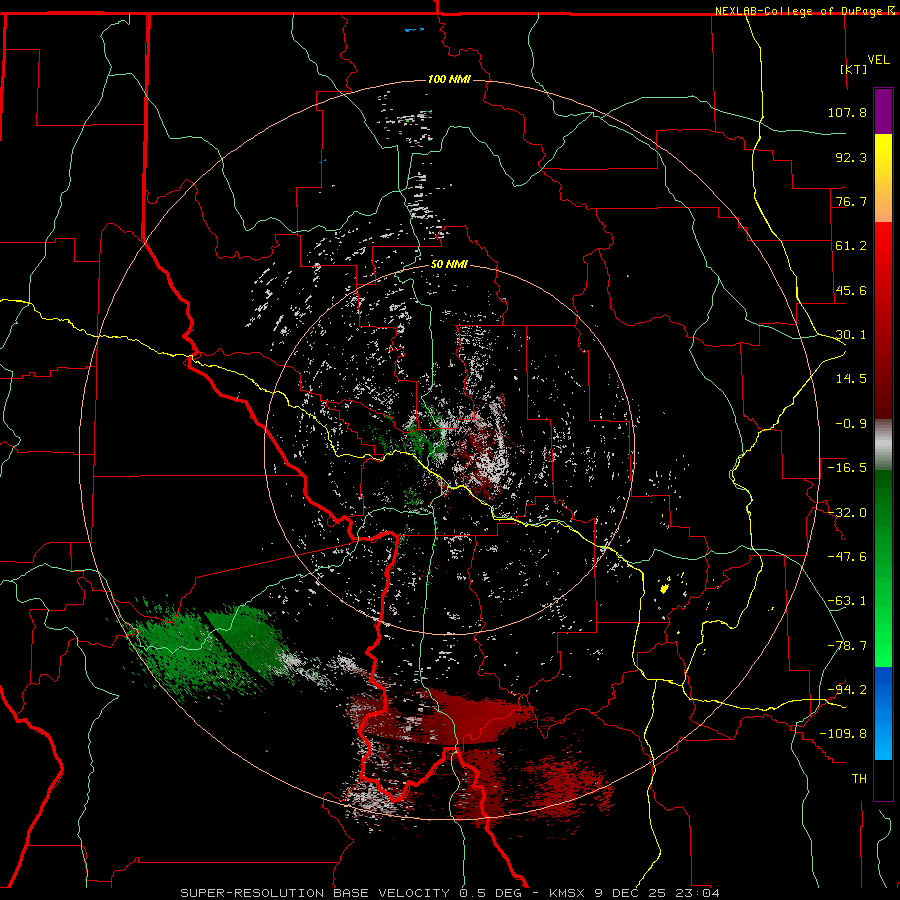Pick the black TH segment of color bar

click(x=883, y=779)
